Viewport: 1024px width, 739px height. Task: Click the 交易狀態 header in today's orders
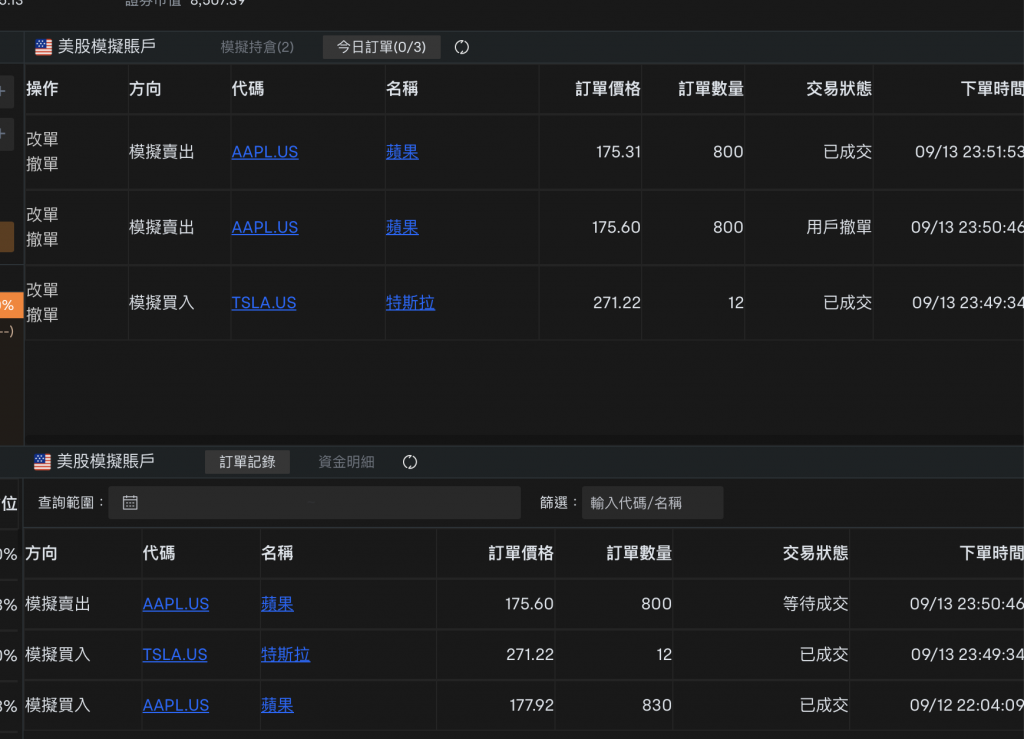tap(839, 89)
